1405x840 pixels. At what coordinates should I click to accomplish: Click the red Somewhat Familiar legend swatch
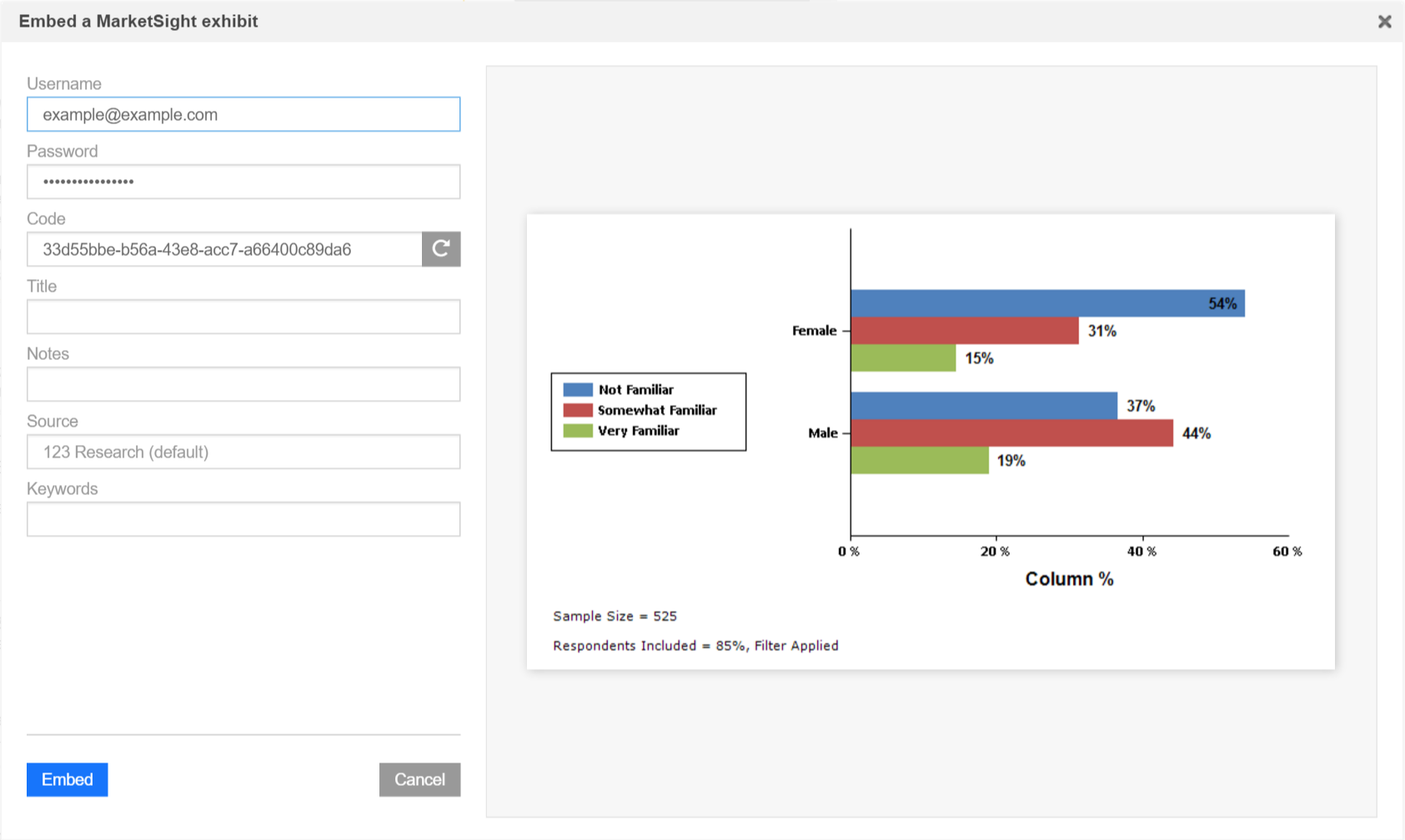pos(577,410)
